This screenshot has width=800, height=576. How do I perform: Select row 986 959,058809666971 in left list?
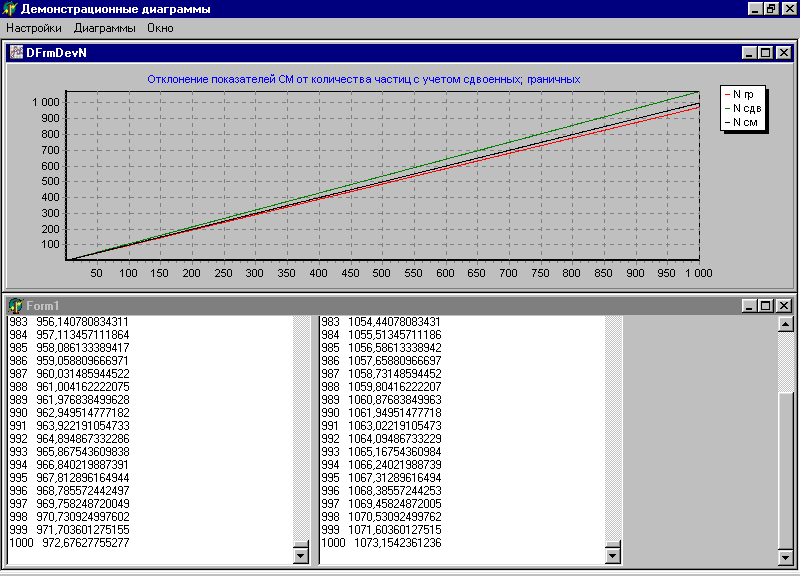click(x=69, y=361)
